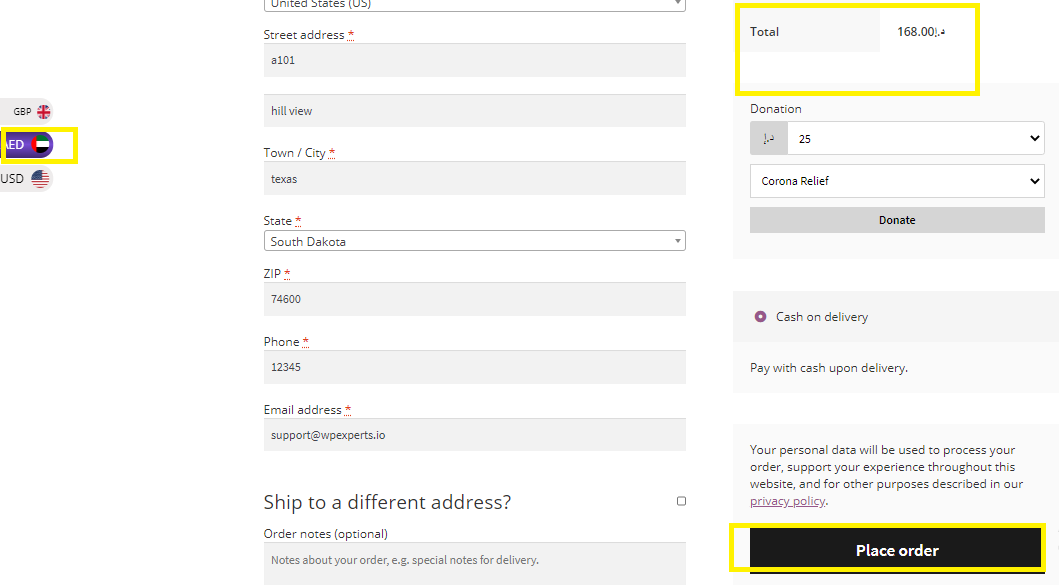Select Cash on delivery radio button
The image size is (1059, 585).
[760, 316]
